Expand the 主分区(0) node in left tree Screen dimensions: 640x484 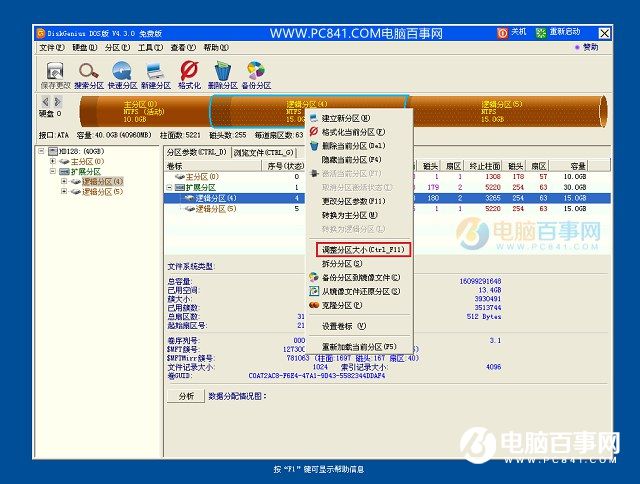point(53,162)
